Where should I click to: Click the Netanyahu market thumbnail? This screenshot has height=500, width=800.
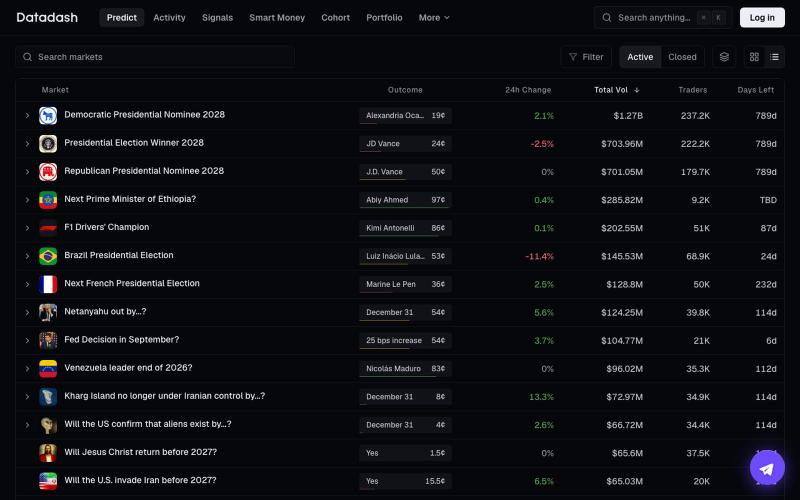pyautogui.click(x=48, y=312)
